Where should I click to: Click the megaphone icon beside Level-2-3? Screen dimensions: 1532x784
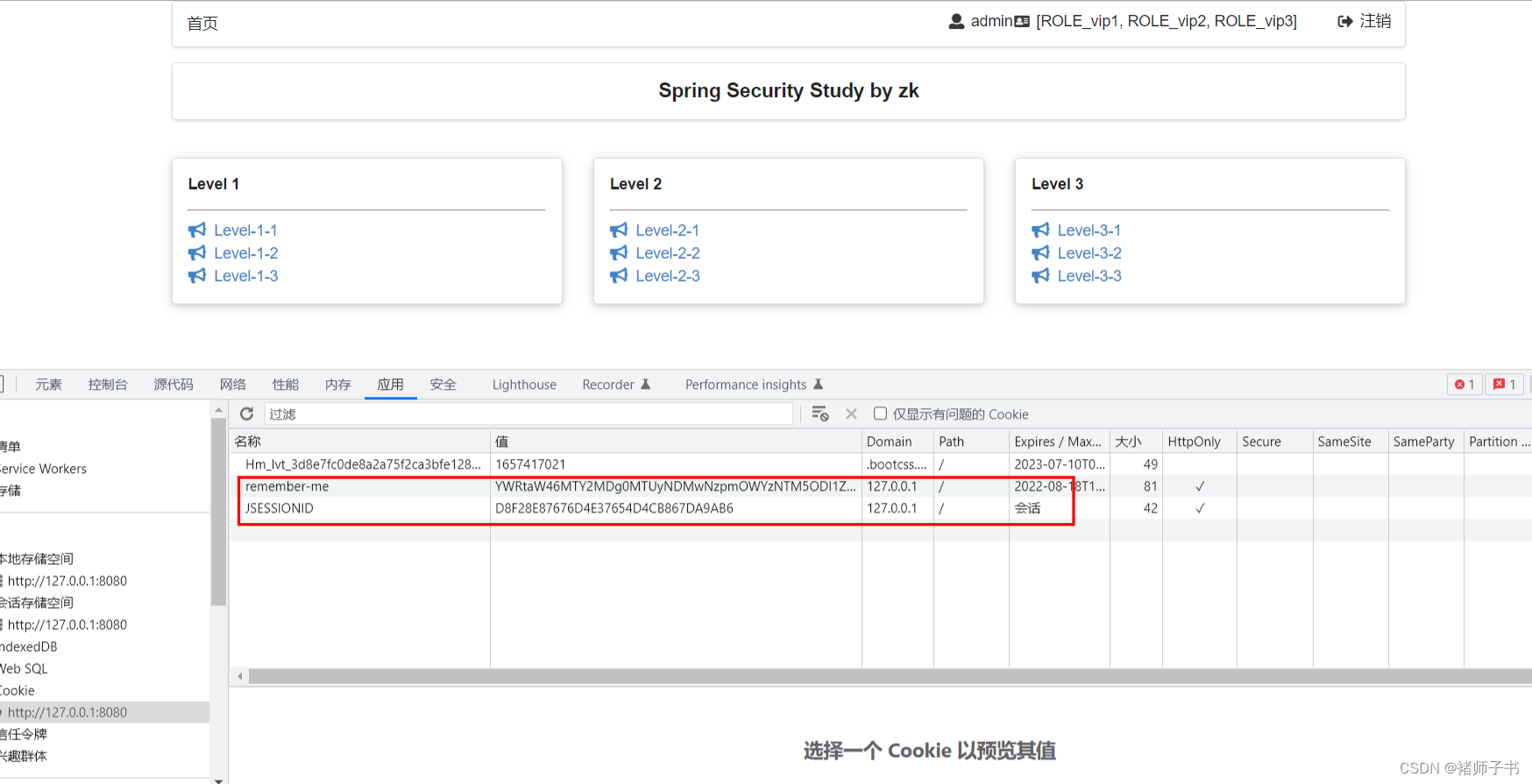[619, 276]
